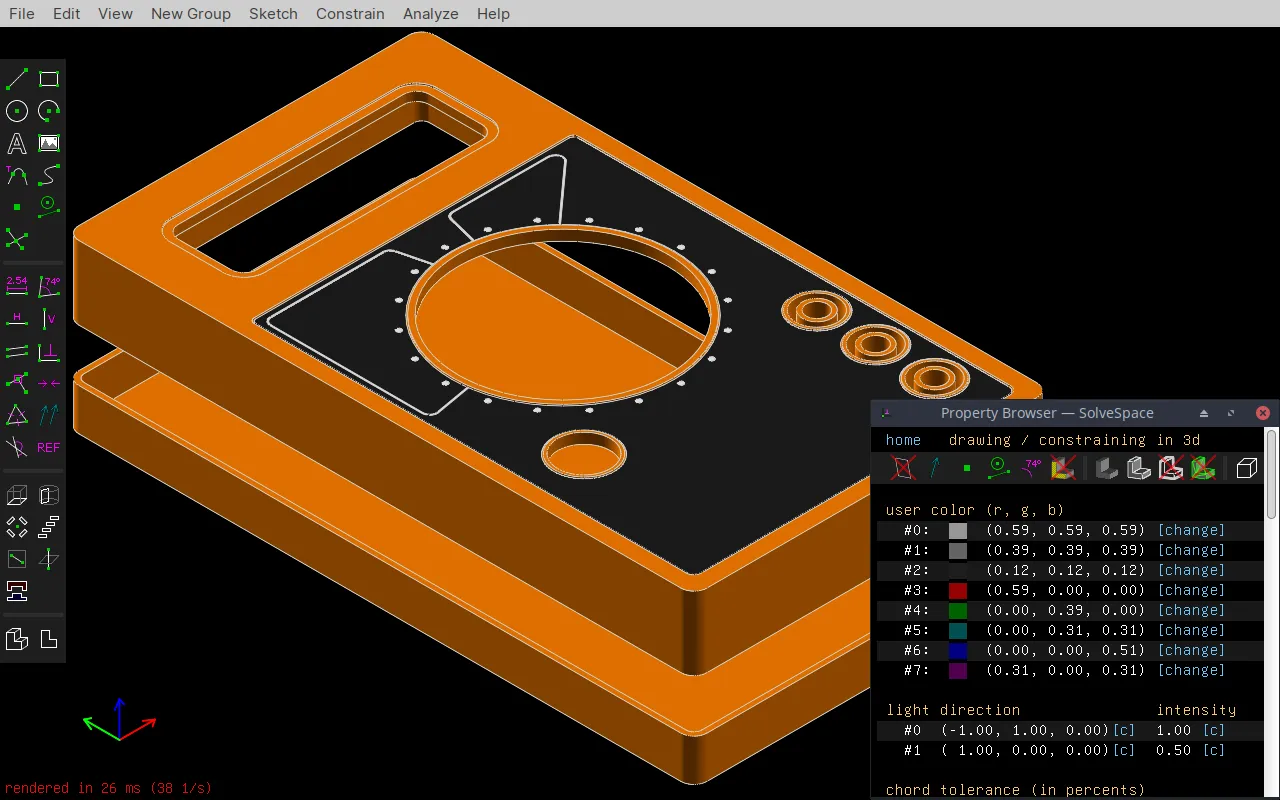Activate the Tangent Arc tool

pyautogui.click(x=16, y=175)
